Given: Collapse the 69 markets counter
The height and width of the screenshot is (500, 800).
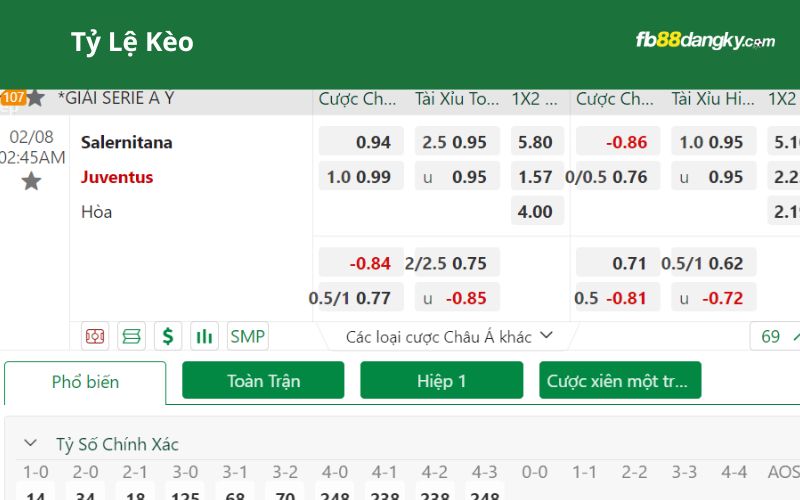Looking at the screenshot, I should pyautogui.click(x=775, y=336).
